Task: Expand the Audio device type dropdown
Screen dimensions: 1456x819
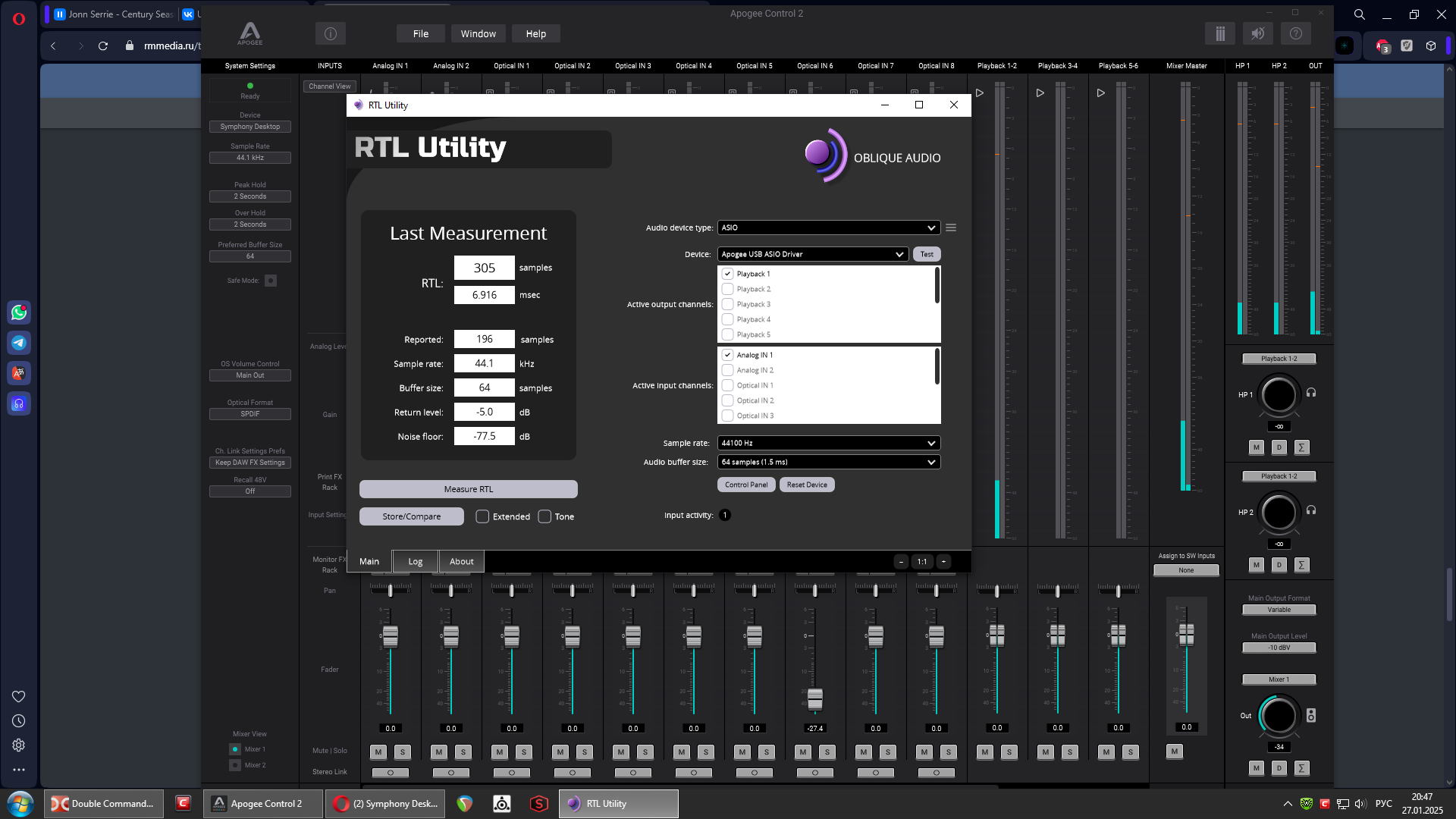Action: click(828, 227)
